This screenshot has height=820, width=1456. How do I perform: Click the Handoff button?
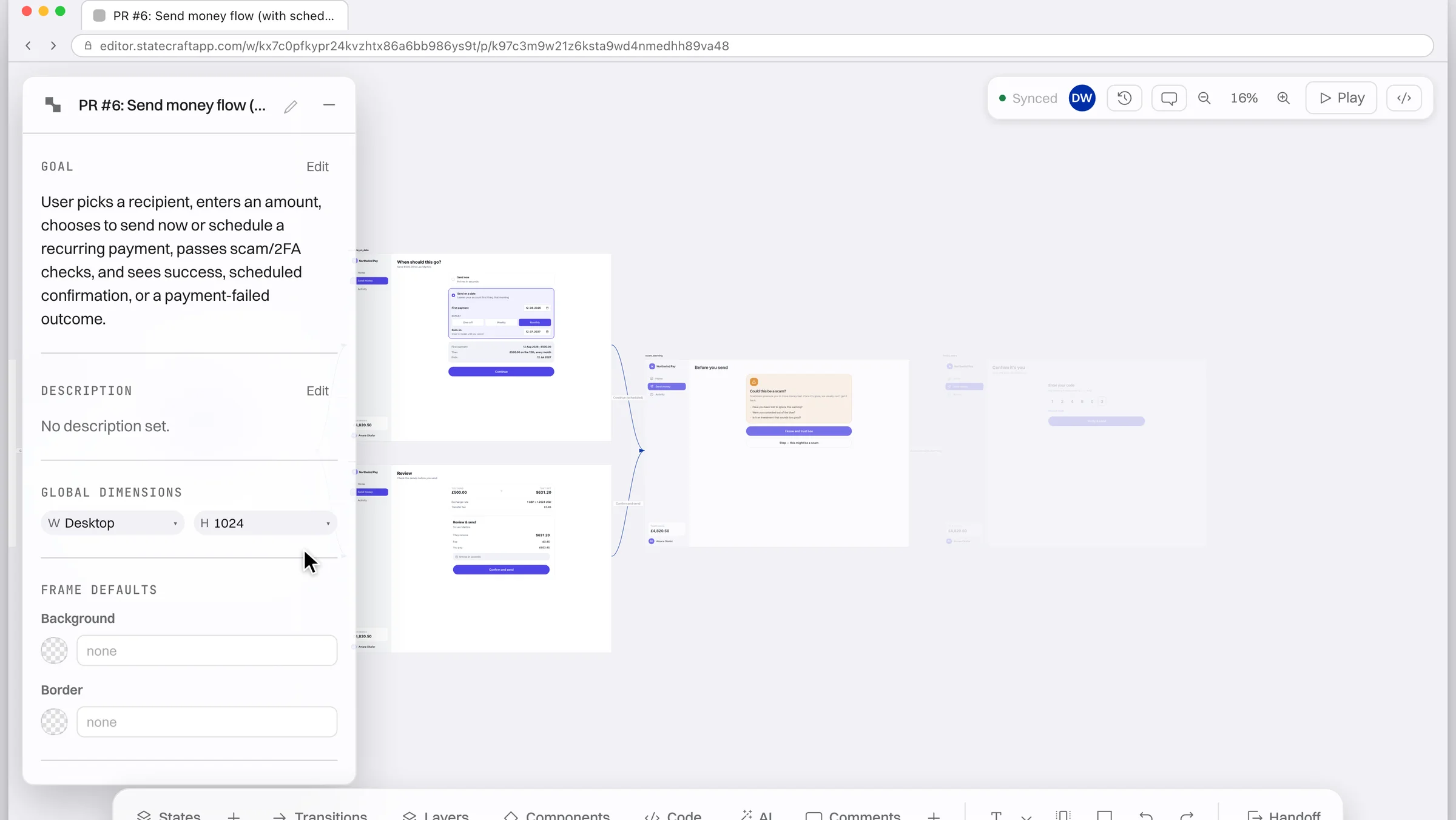(x=1283, y=815)
